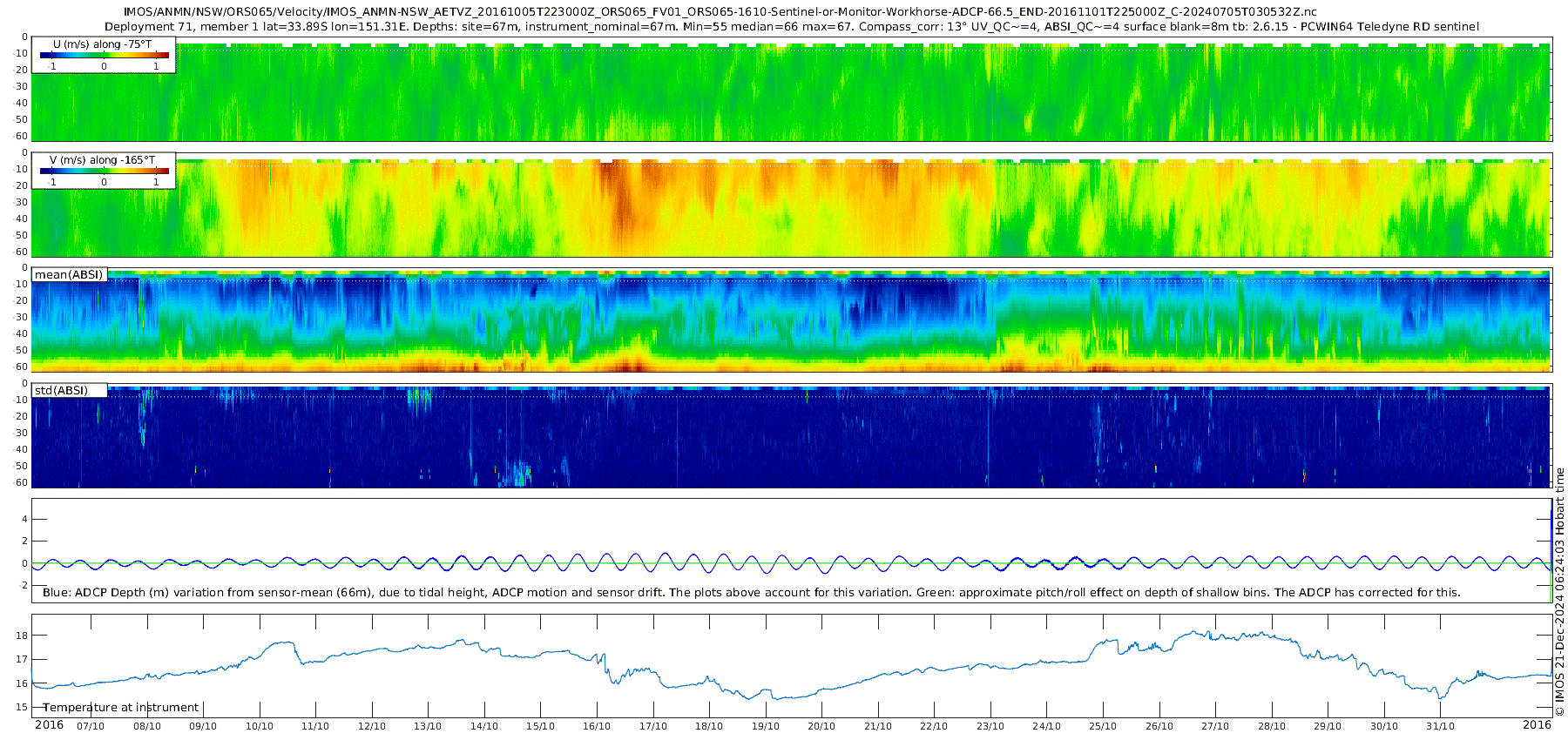The height and width of the screenshot is (740, 1568).
Task: Click the 28/10 date tick label
Action: (1272, 726)
